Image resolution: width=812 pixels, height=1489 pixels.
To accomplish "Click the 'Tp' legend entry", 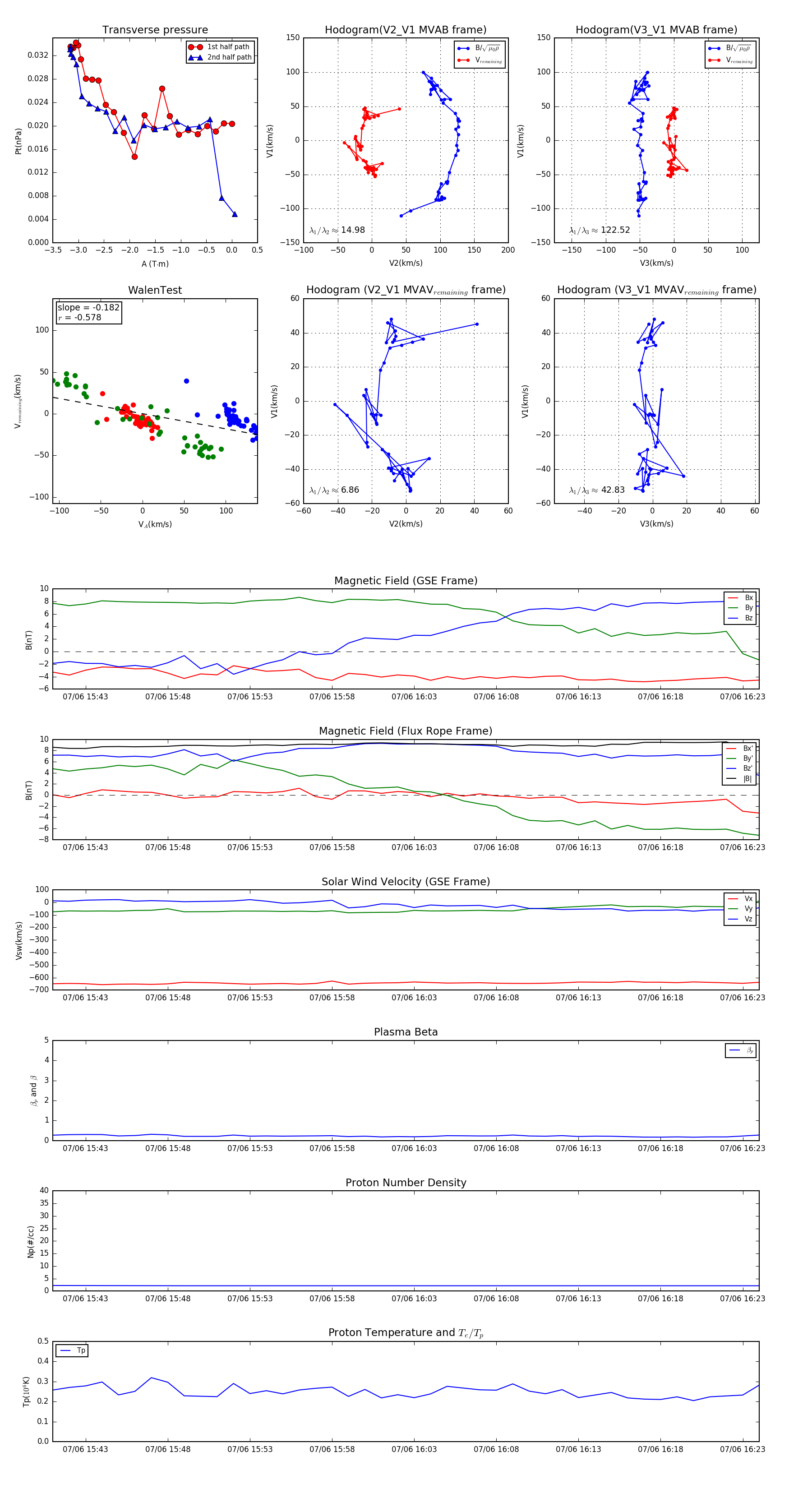I will tap(72, 1351).
